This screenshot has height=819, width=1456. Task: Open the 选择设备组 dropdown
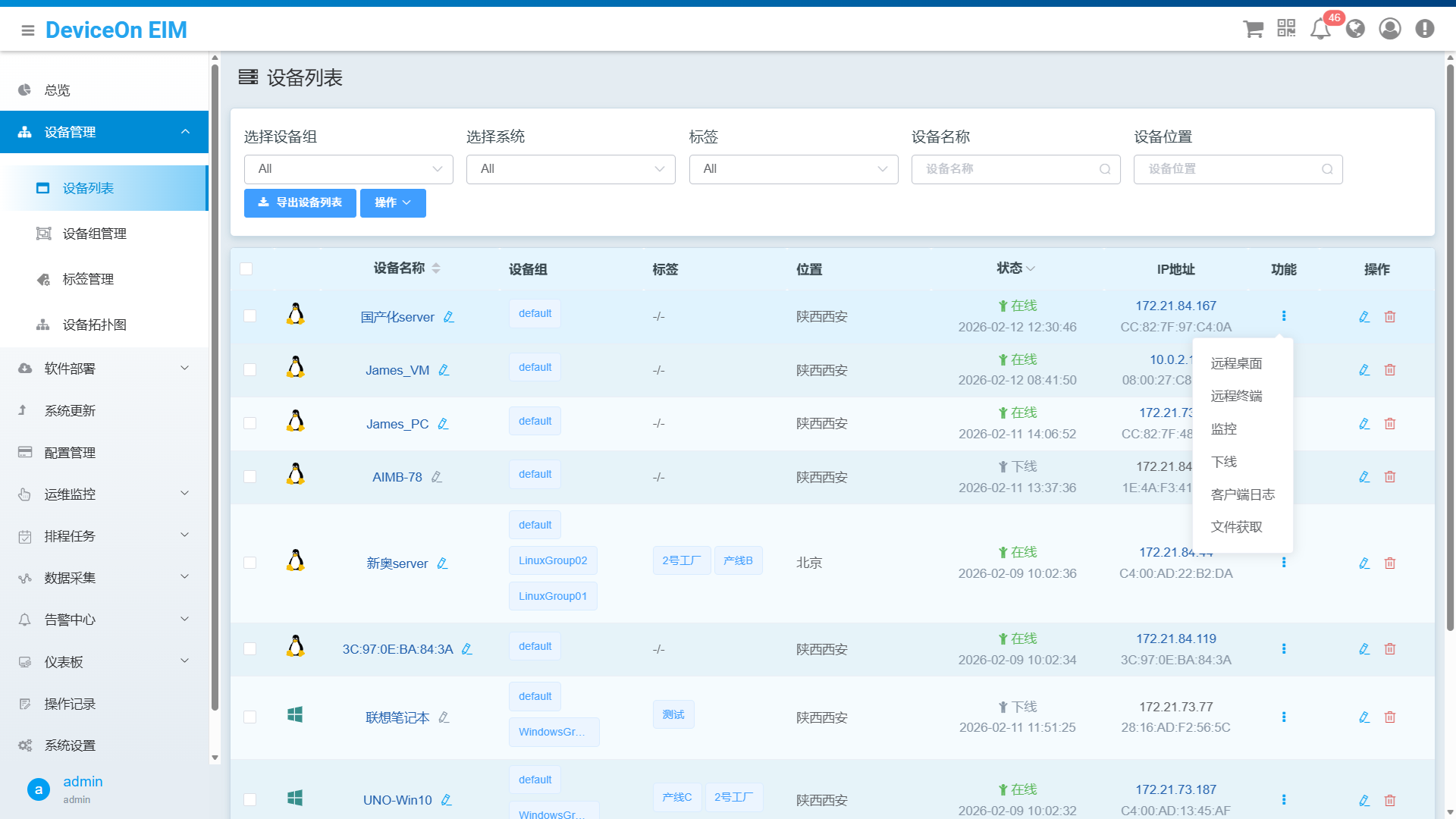point(348,169)
